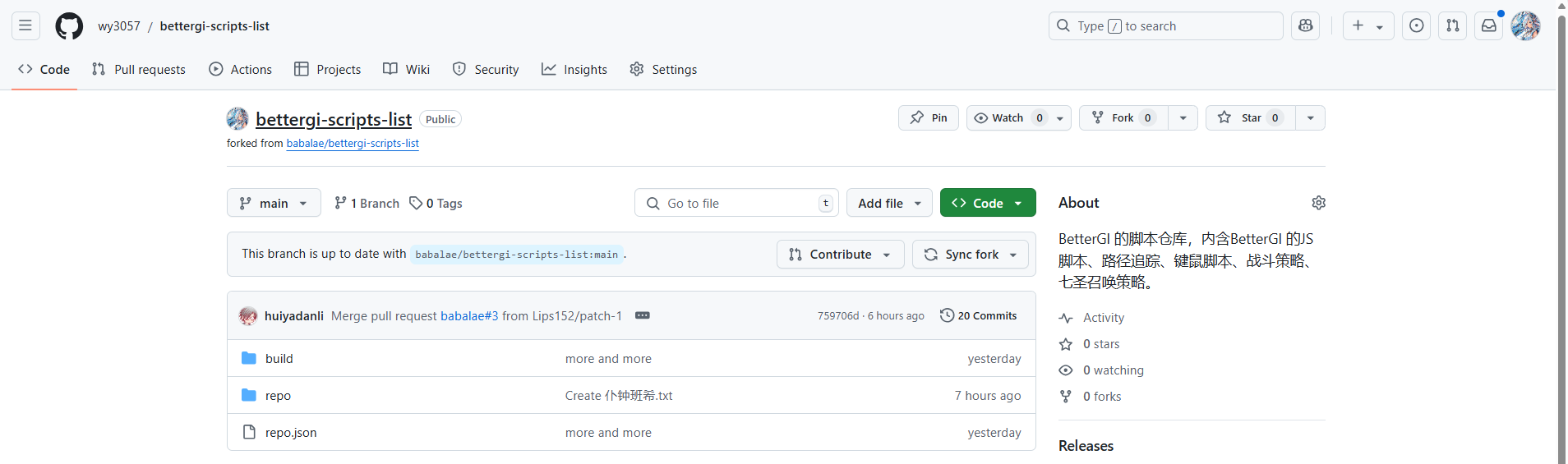
Task: Switch to the Actions tab
Action: (x=240, y=70)
